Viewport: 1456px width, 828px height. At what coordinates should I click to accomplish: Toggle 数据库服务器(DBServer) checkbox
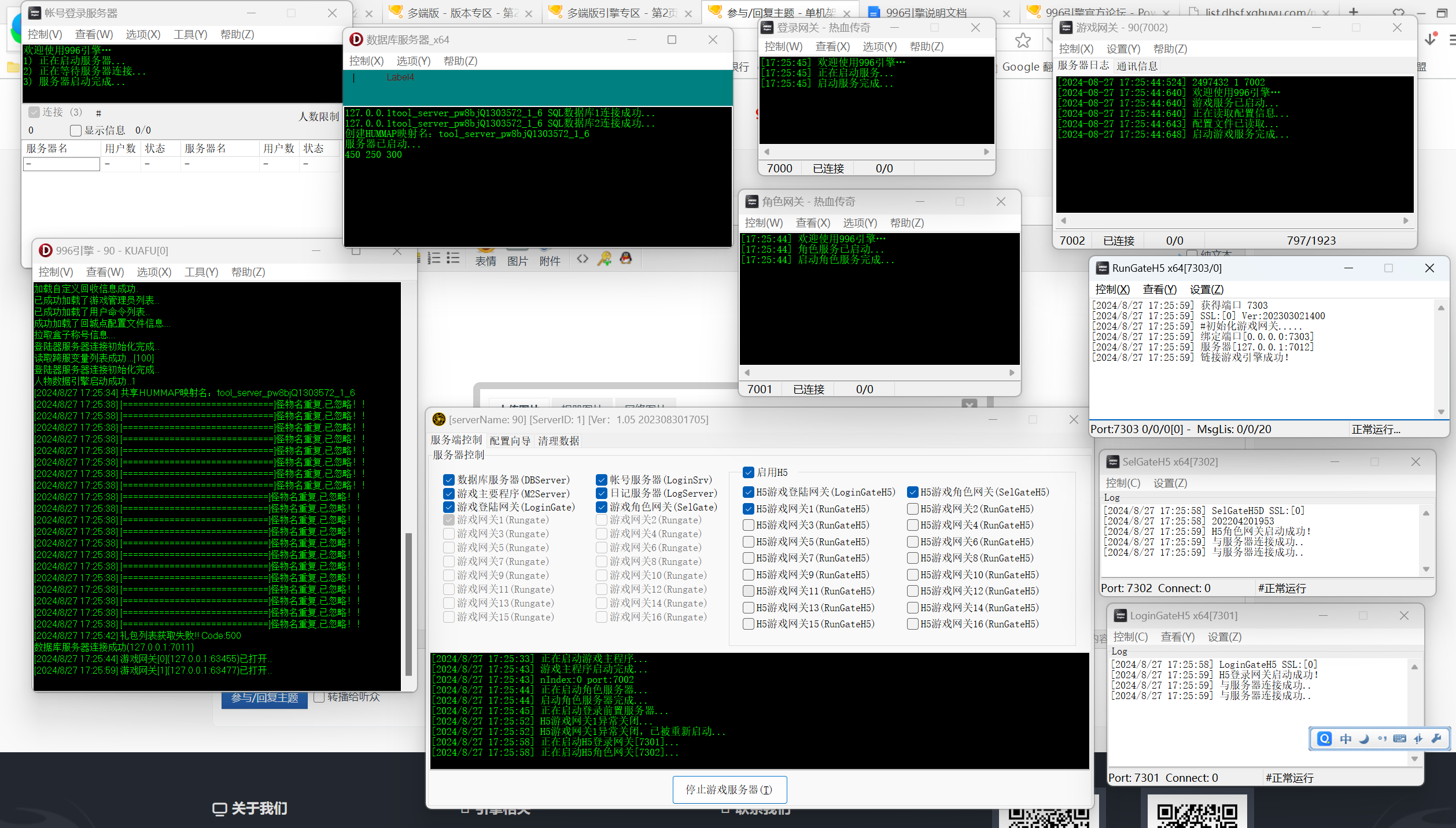point(449,480)
